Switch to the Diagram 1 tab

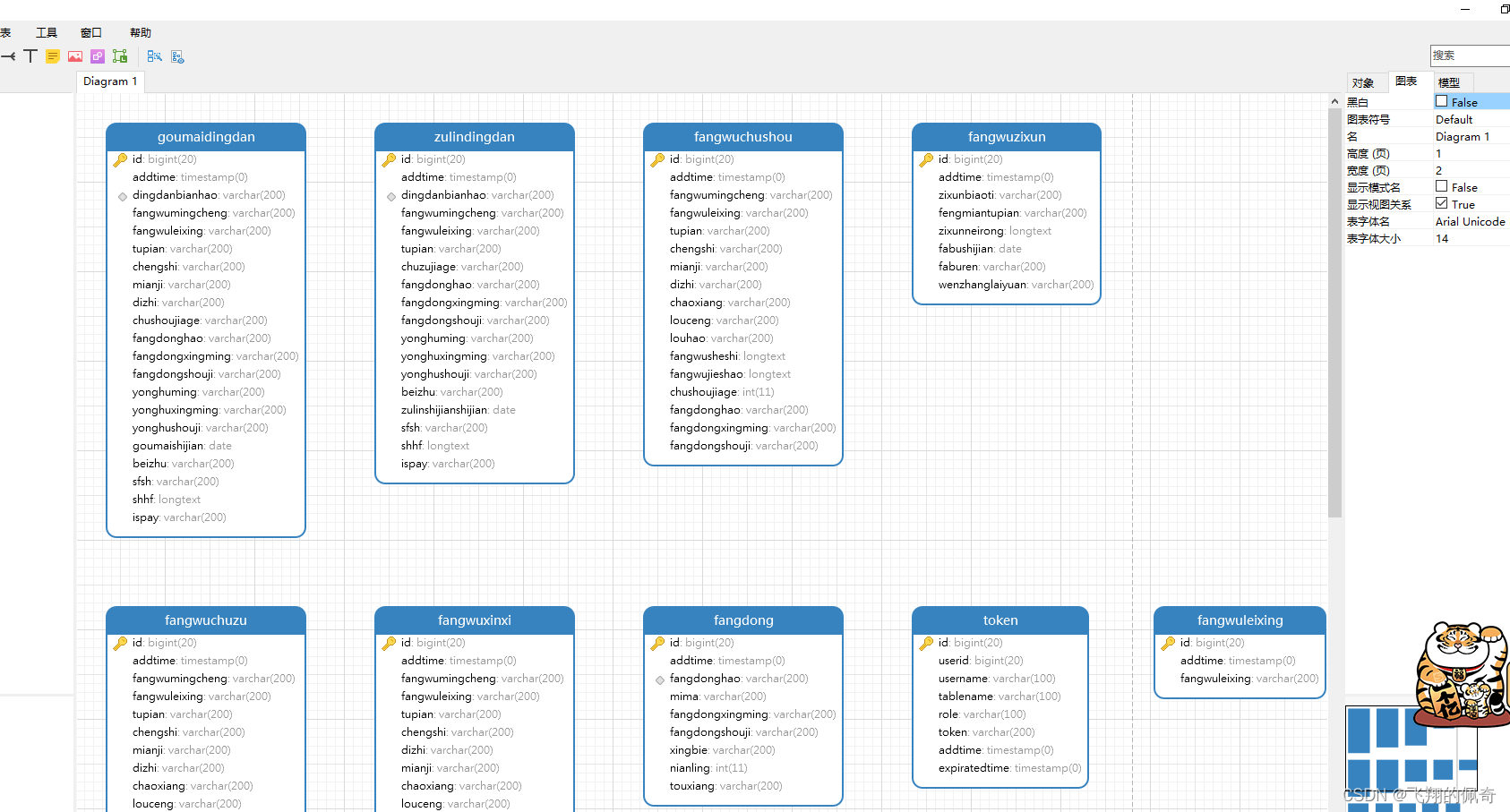[x=110, y=81]
